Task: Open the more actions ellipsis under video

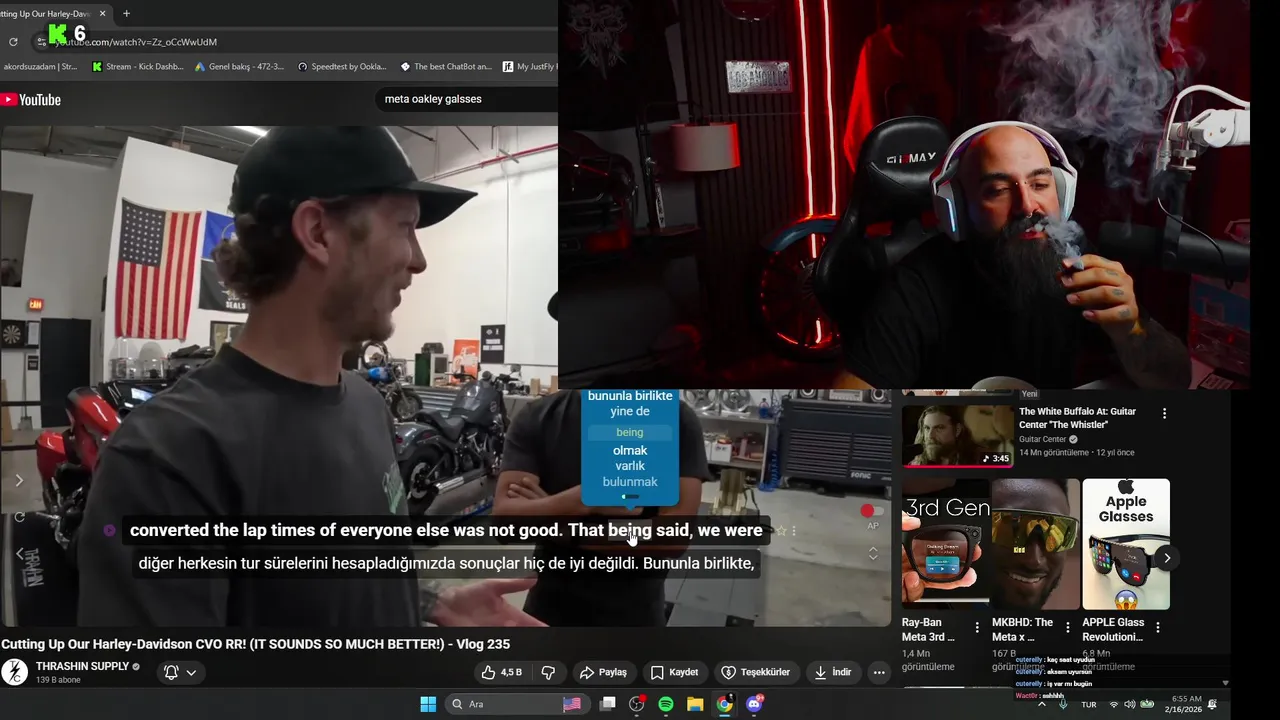Action: pos(879,672)
